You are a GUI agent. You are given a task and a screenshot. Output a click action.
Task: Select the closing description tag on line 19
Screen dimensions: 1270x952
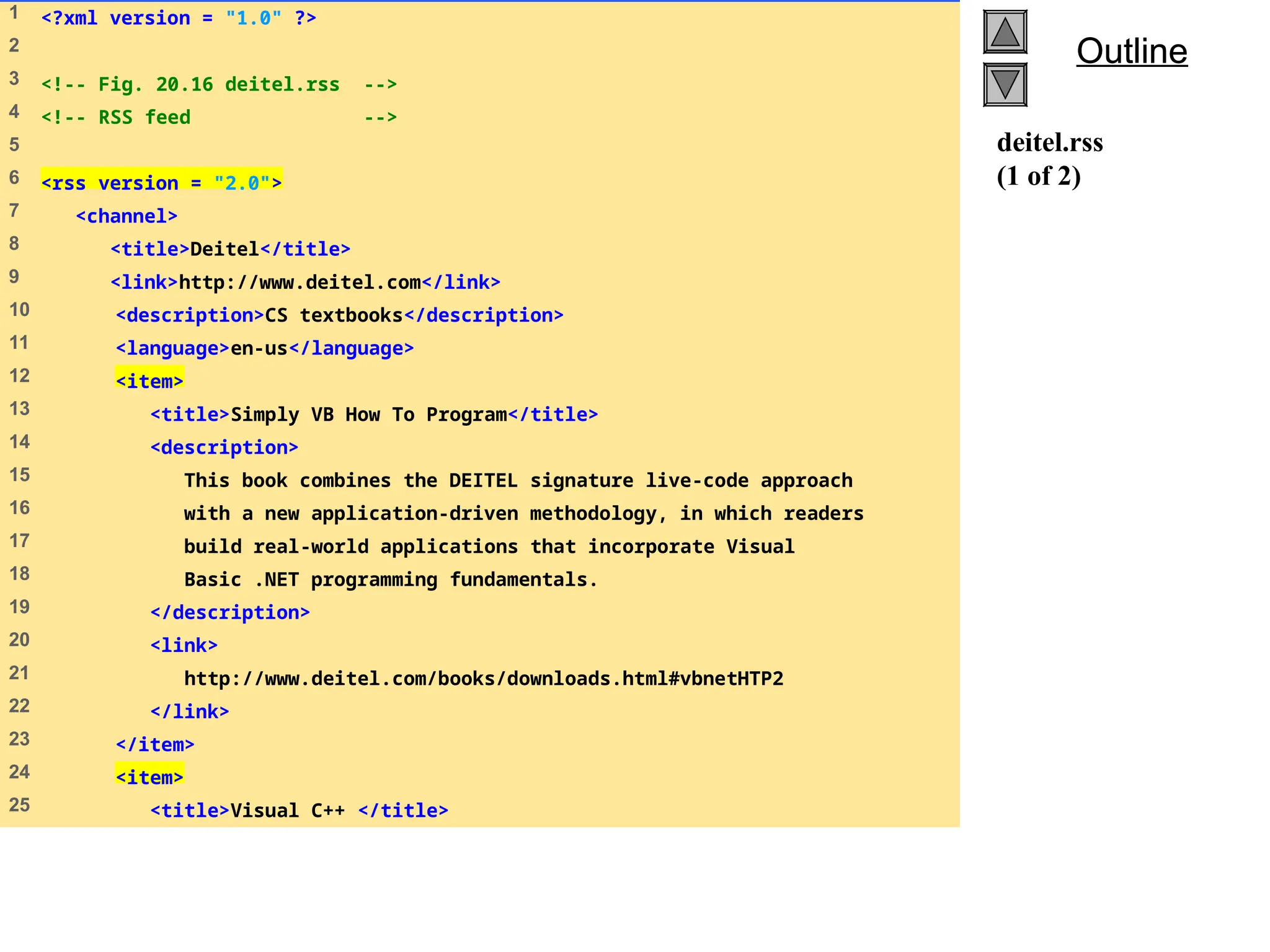(x=230, y=612)
